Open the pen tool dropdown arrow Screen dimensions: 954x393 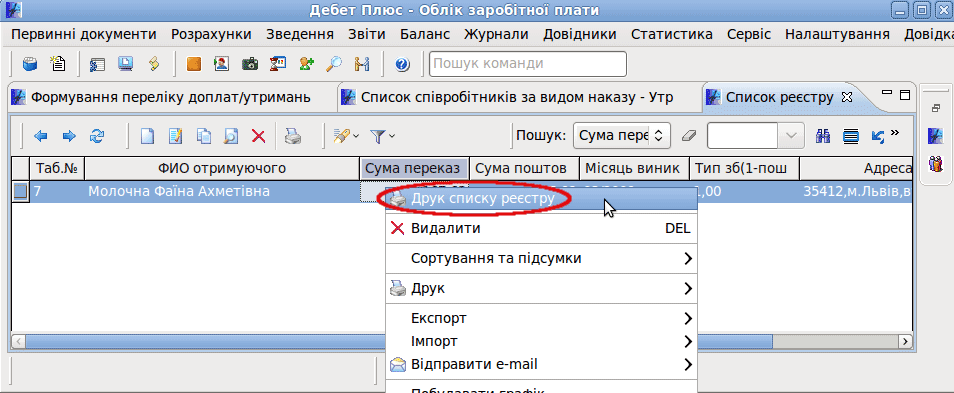click(357, 136)
